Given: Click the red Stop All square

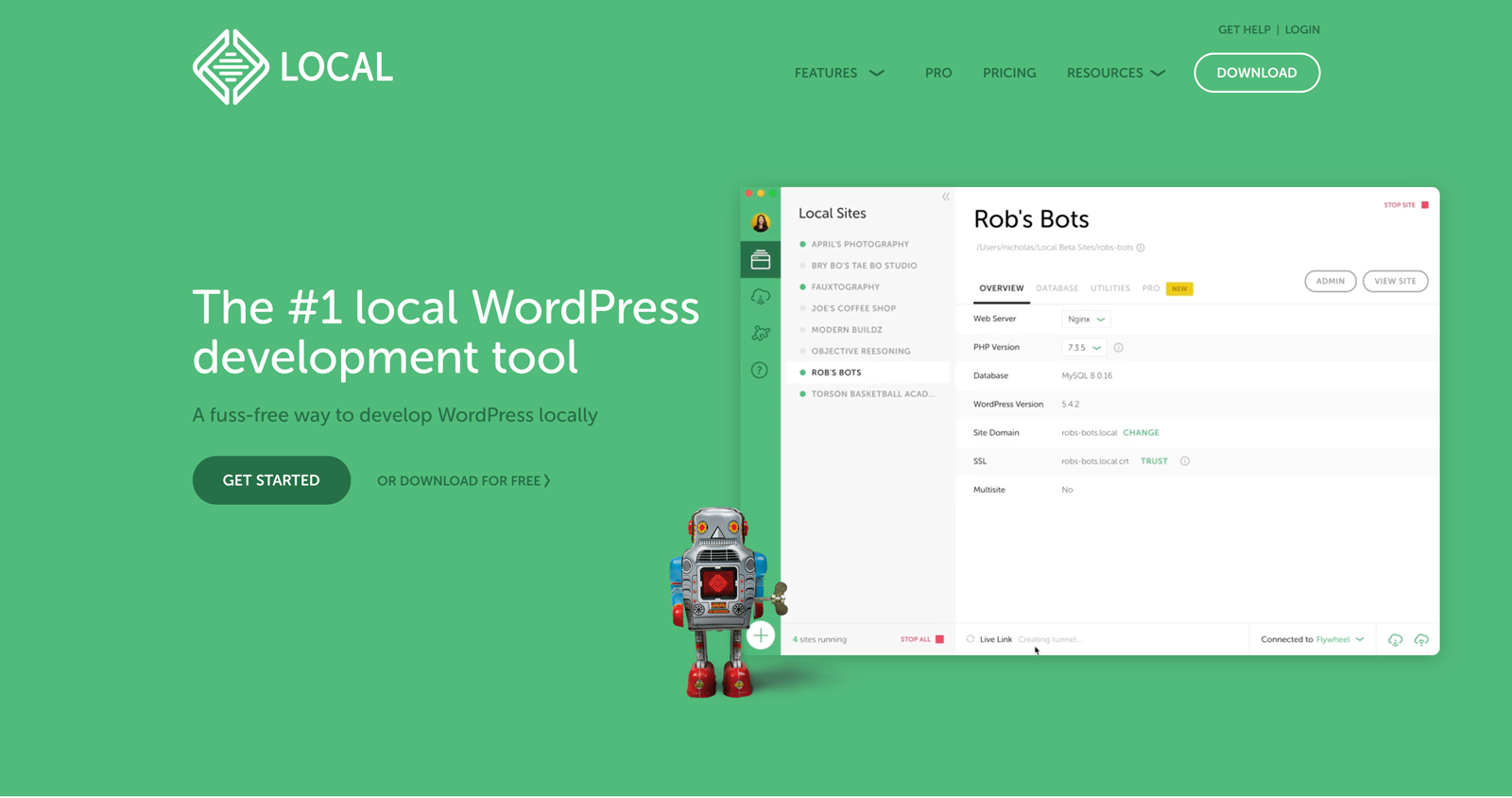Looking at the screenshot, I should pyautogui.click(x=939, y=639).
